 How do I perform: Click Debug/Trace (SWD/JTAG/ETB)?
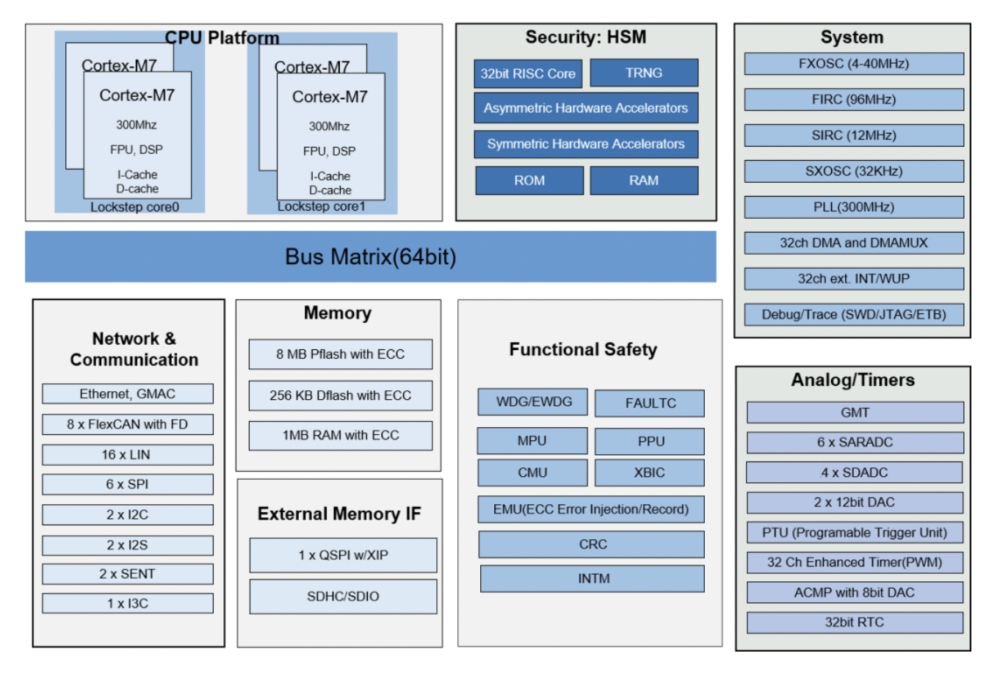pos(854,316)
